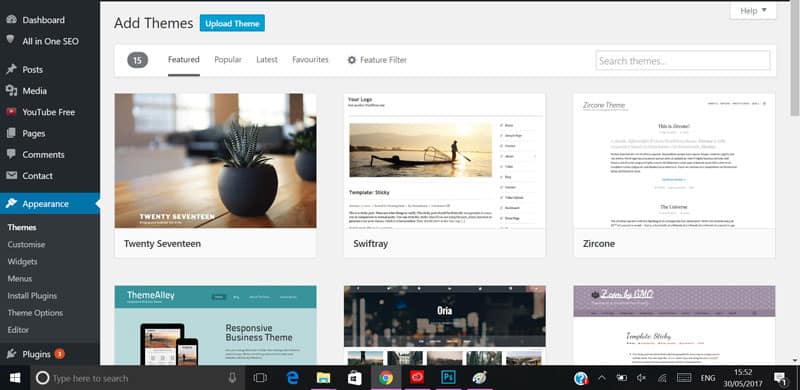
Task: Click the Comments speech bubble icon
Action: tap(11, 154)
